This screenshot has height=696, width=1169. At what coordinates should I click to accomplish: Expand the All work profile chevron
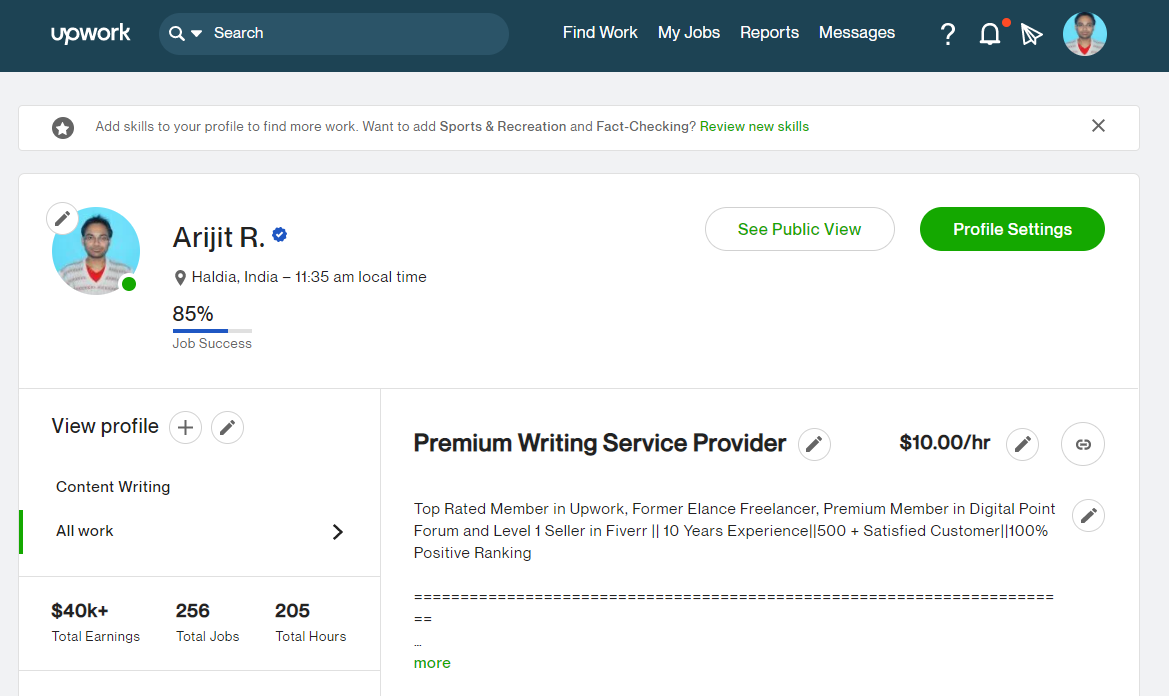338,532
